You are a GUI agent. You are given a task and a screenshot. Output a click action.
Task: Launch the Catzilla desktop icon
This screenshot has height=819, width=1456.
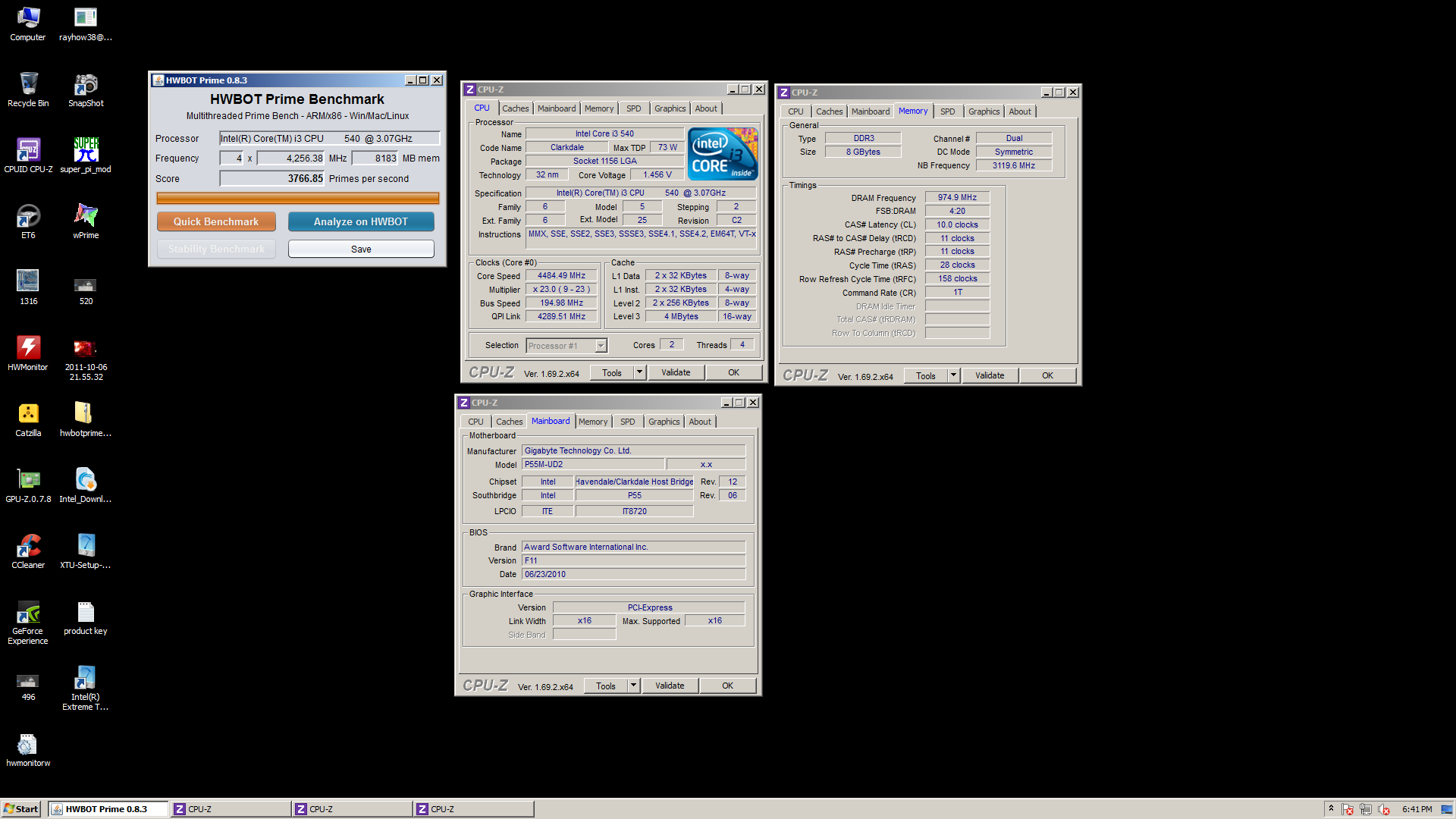click(28, 419)
